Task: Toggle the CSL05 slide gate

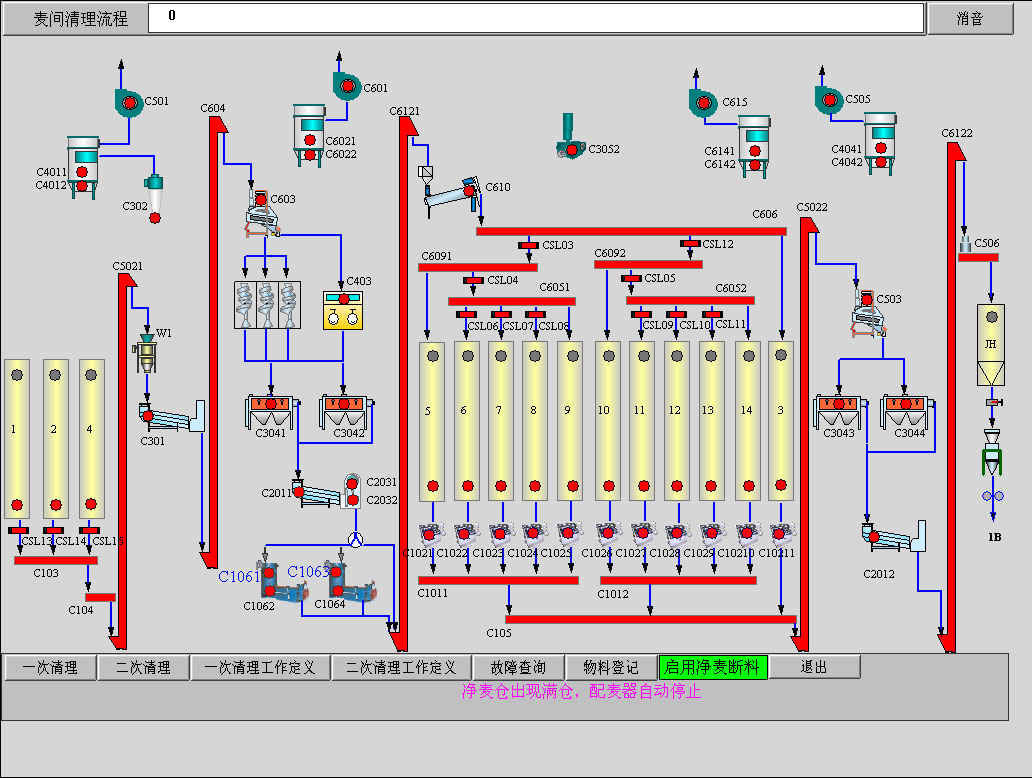Action: pos(631,278)
